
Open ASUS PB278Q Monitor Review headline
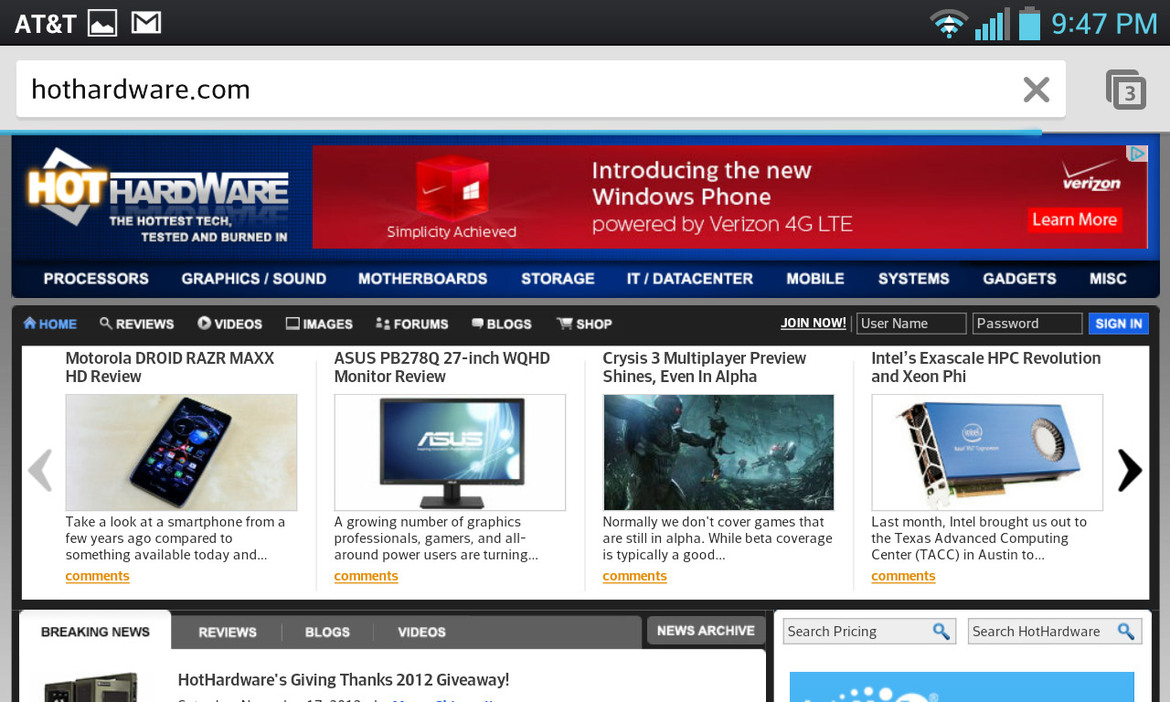click(442, 367)
